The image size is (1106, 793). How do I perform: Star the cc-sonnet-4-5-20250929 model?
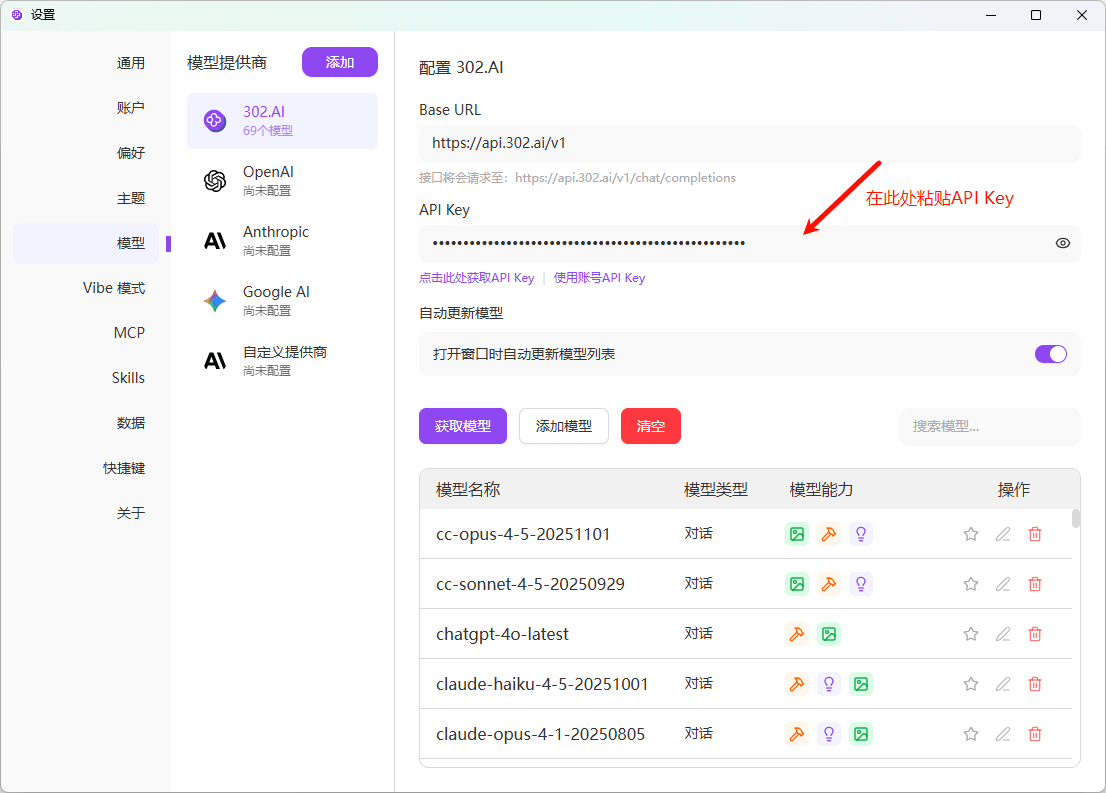pos(971,584)
